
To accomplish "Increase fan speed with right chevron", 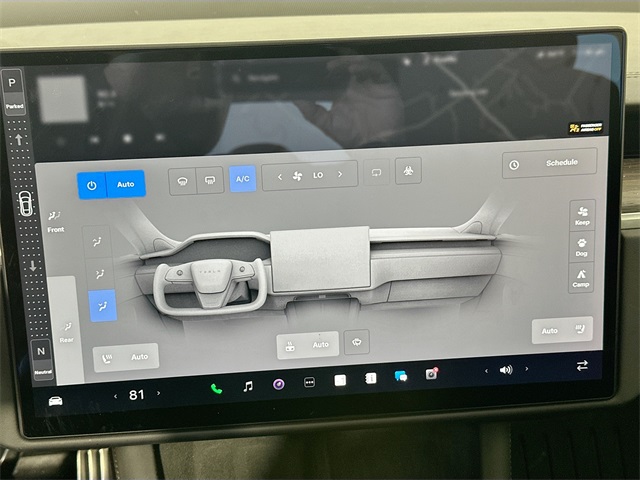I will tap(341, 175).
